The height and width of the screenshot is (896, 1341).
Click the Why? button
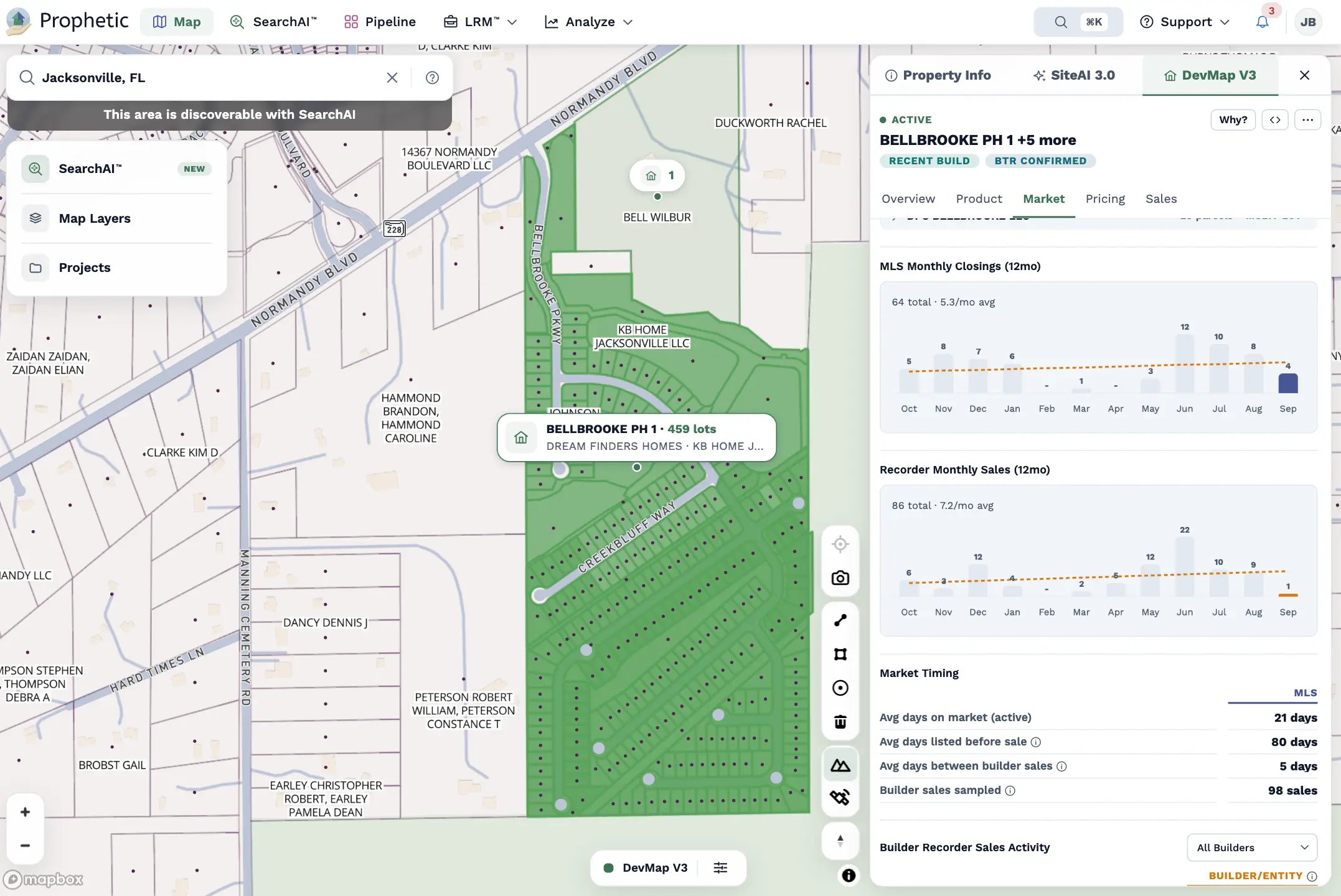coord(1233,119)
